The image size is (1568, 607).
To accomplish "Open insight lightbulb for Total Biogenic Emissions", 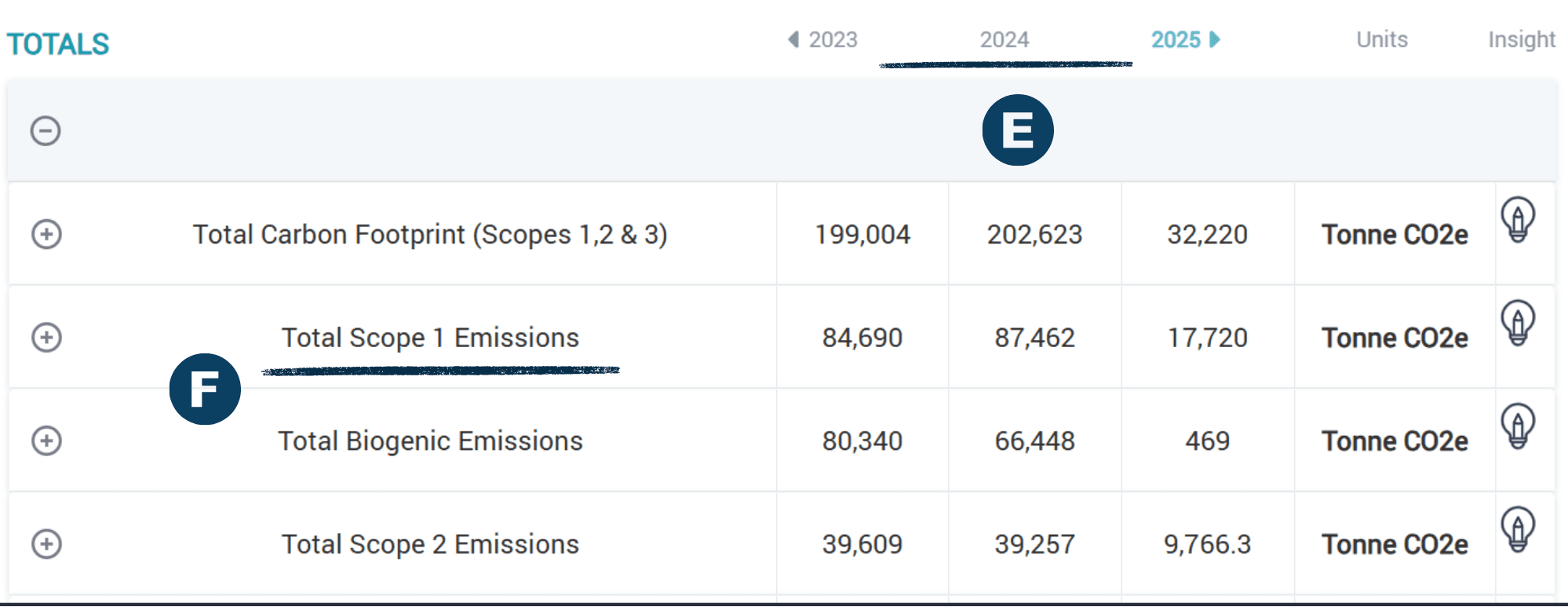I will pyautogui.click(x=1518, y=426).
